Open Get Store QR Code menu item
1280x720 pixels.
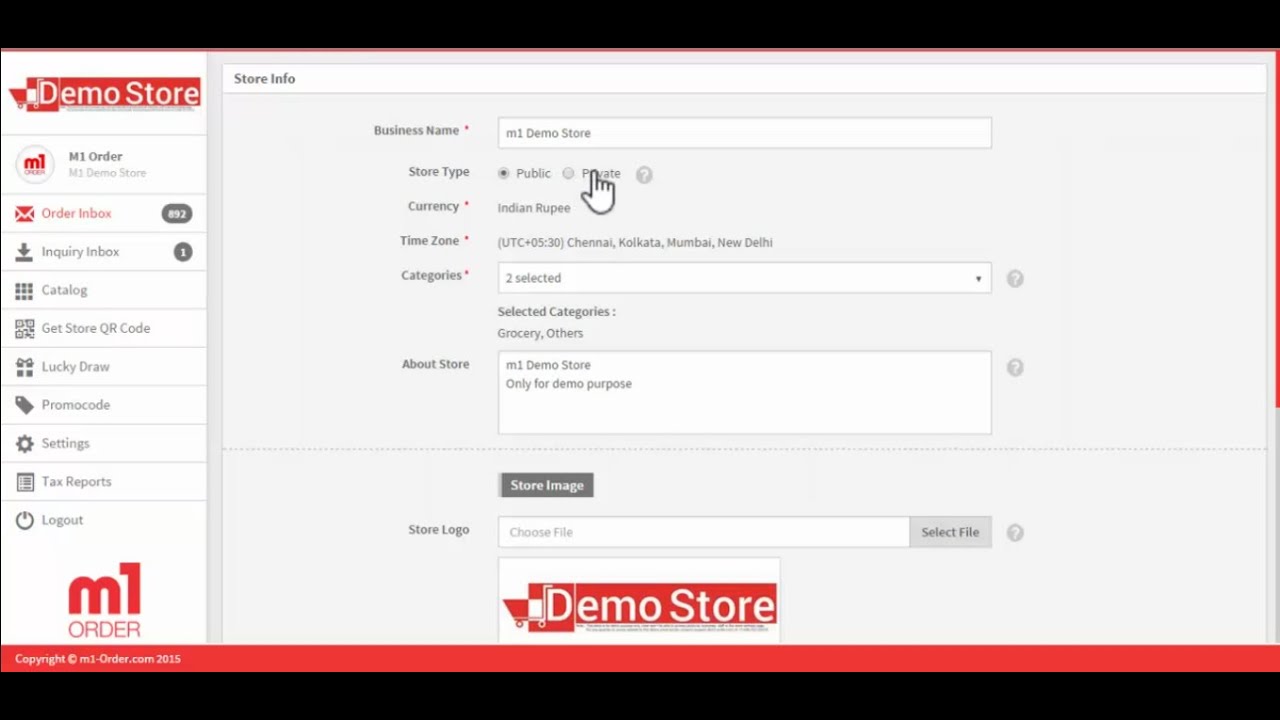point(104,328)
